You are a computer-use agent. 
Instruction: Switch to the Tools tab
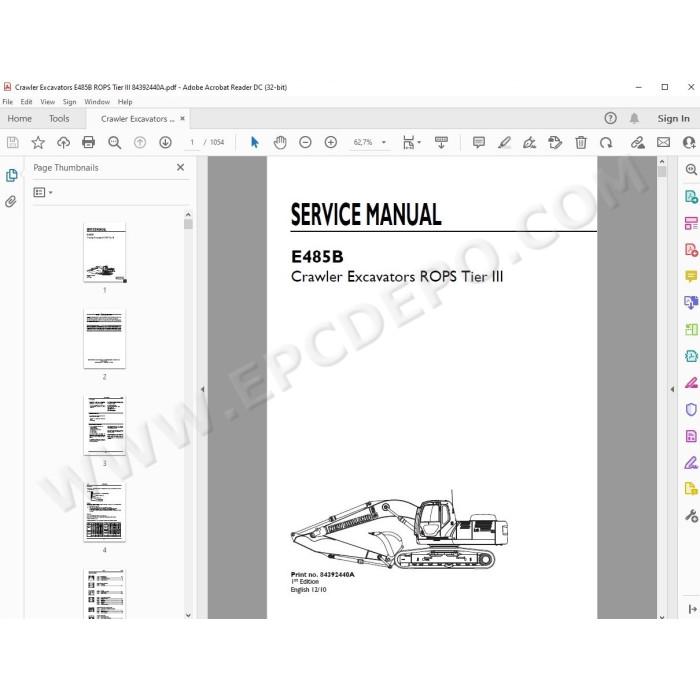click(x=59, y=119)
